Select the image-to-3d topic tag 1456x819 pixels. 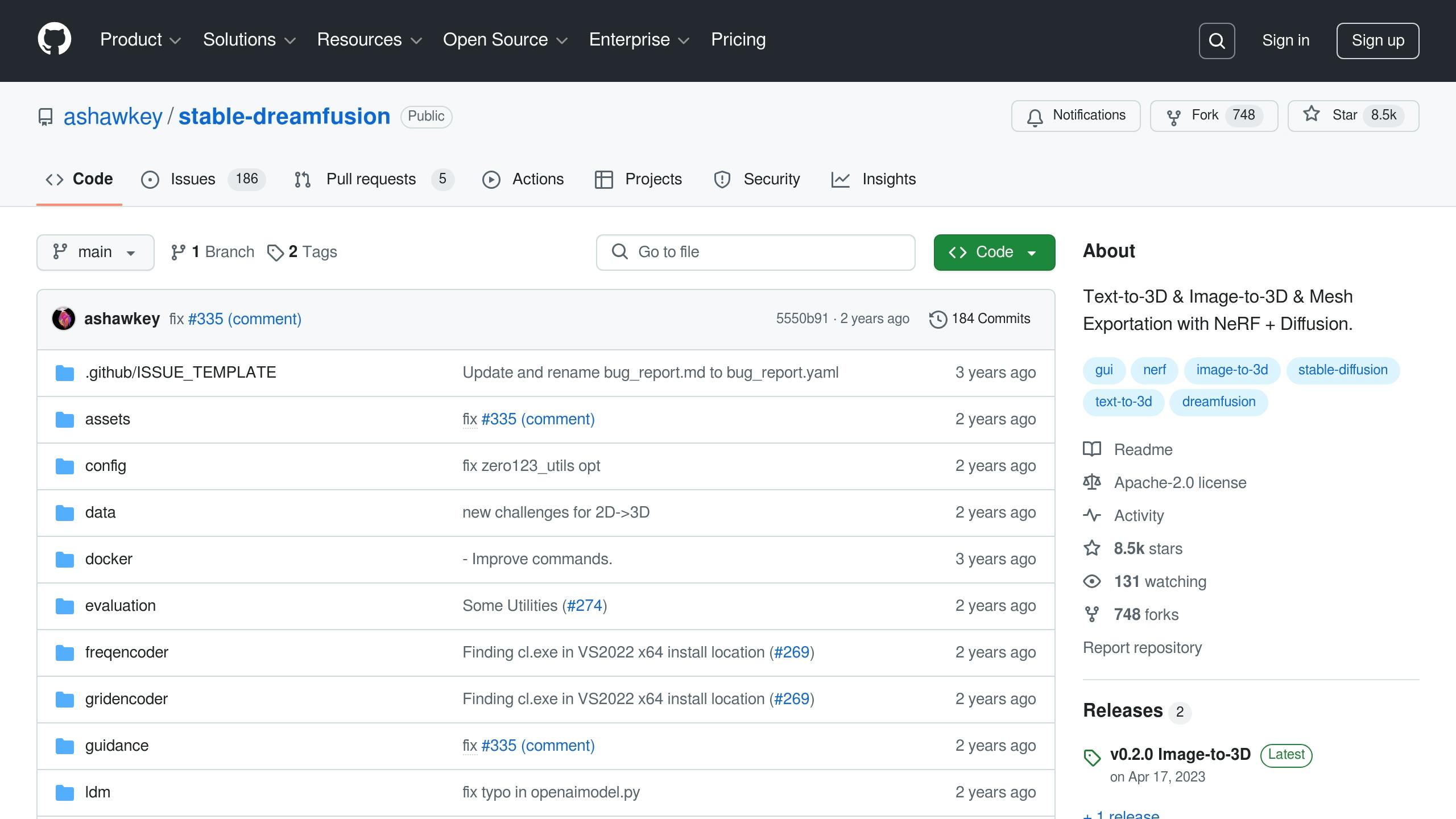pyautogui.click(x=1232, y=370)
